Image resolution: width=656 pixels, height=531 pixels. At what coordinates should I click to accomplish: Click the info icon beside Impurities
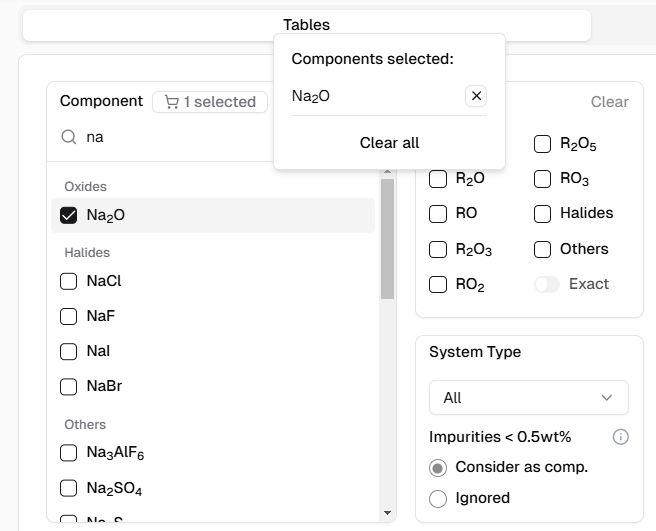(x=620, y=437)
